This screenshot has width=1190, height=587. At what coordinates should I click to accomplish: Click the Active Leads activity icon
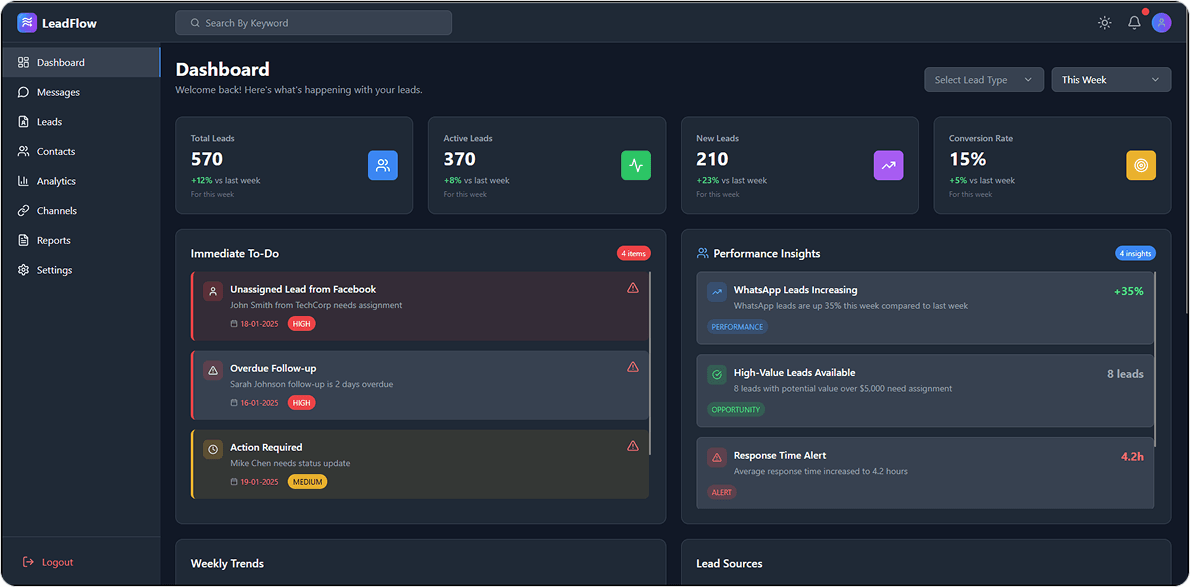636,165
